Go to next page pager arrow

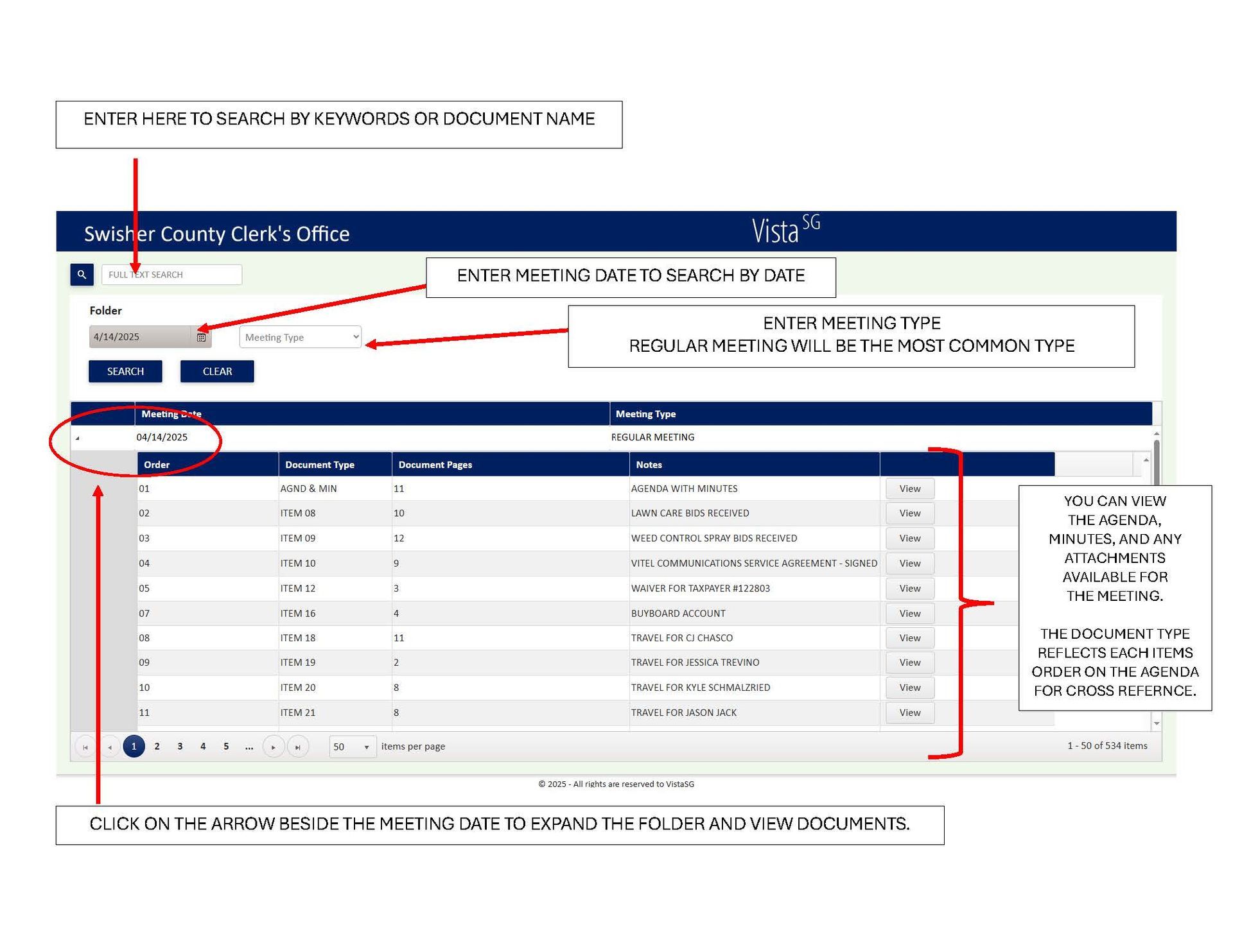pos(274,747)
